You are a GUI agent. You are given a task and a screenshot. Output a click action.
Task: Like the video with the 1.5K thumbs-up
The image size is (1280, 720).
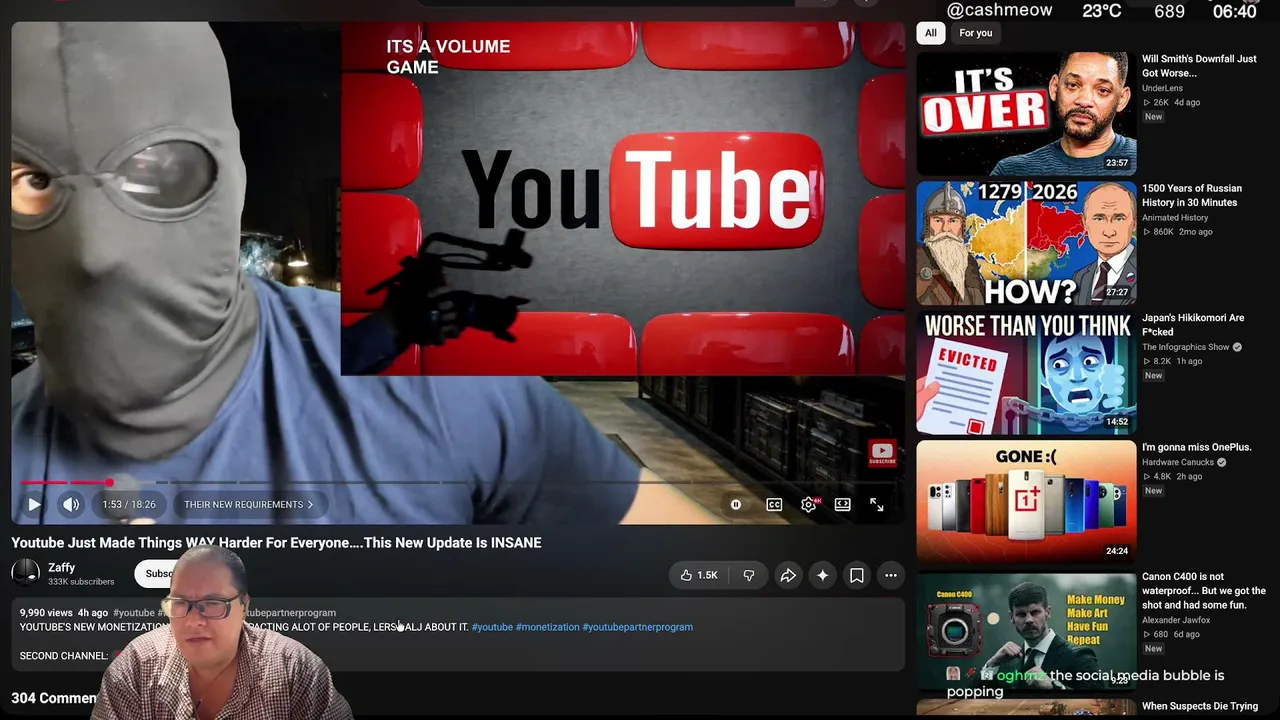coord(699,575)
